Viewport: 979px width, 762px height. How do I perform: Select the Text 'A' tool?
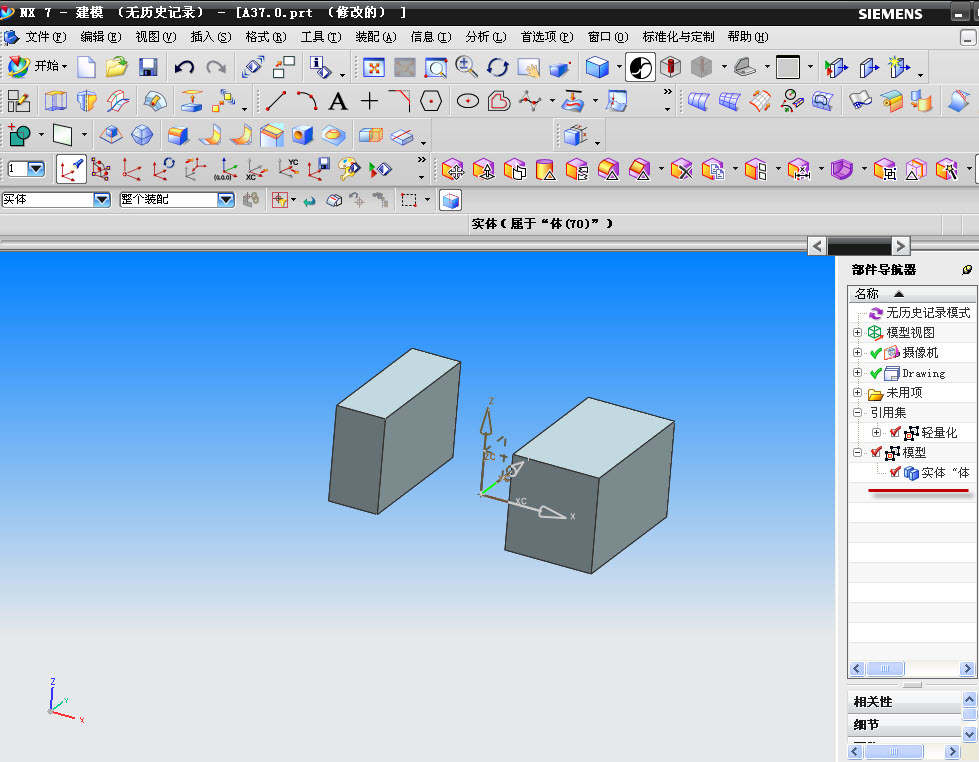(x=338, y=101)
